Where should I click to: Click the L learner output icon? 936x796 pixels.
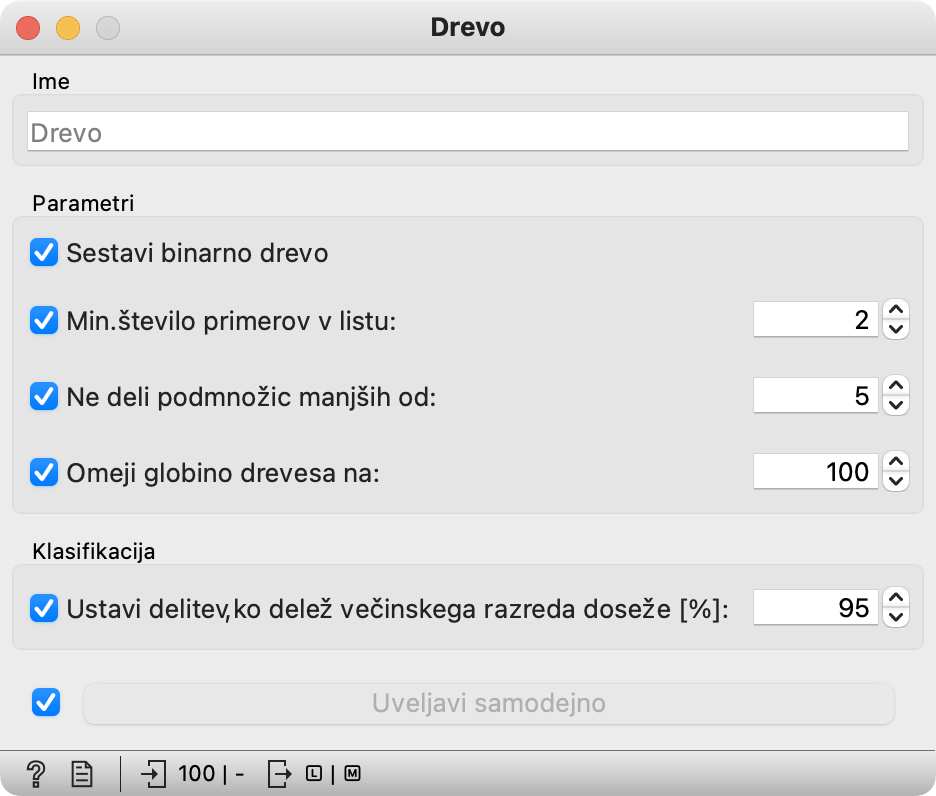(x=314, y=774)
